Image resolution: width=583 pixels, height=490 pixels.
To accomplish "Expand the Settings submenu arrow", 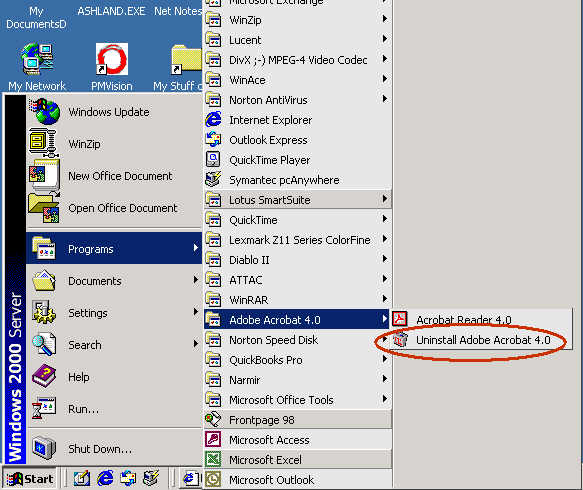I will click(196, 312).
